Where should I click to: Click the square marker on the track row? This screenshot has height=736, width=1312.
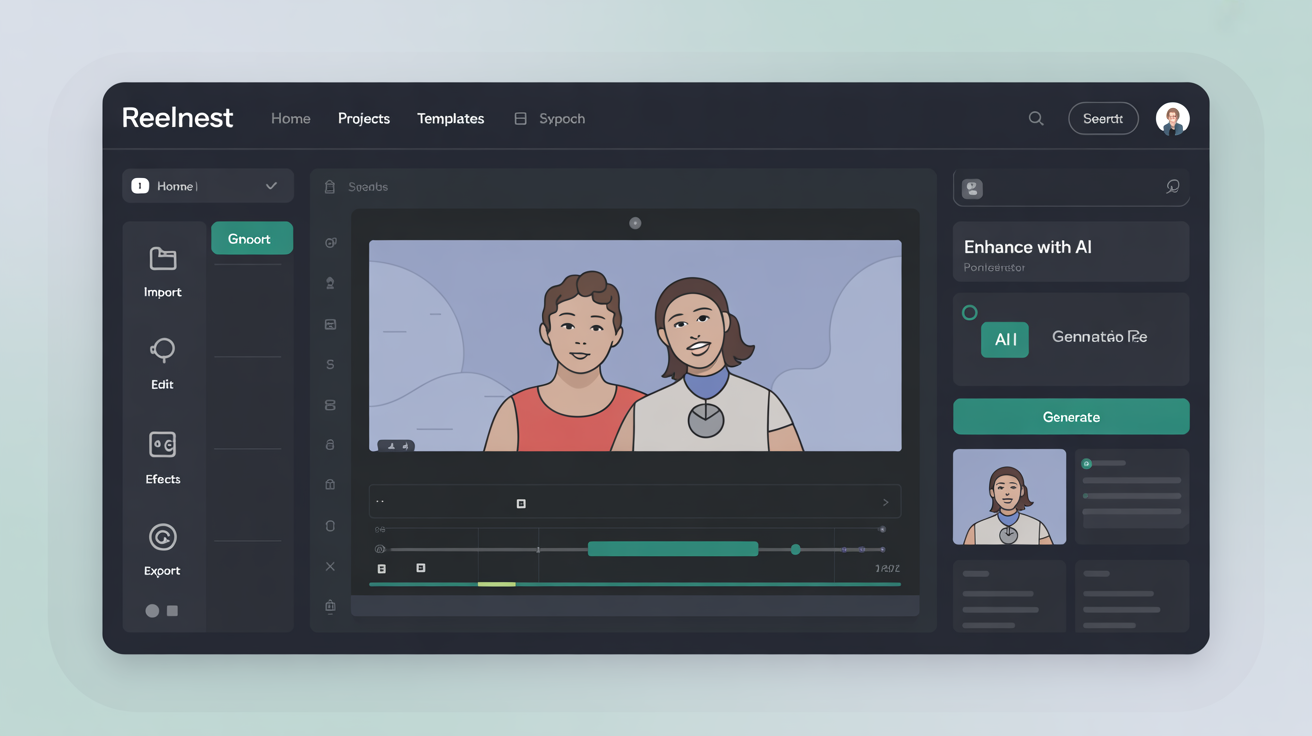tap(521, 503)
